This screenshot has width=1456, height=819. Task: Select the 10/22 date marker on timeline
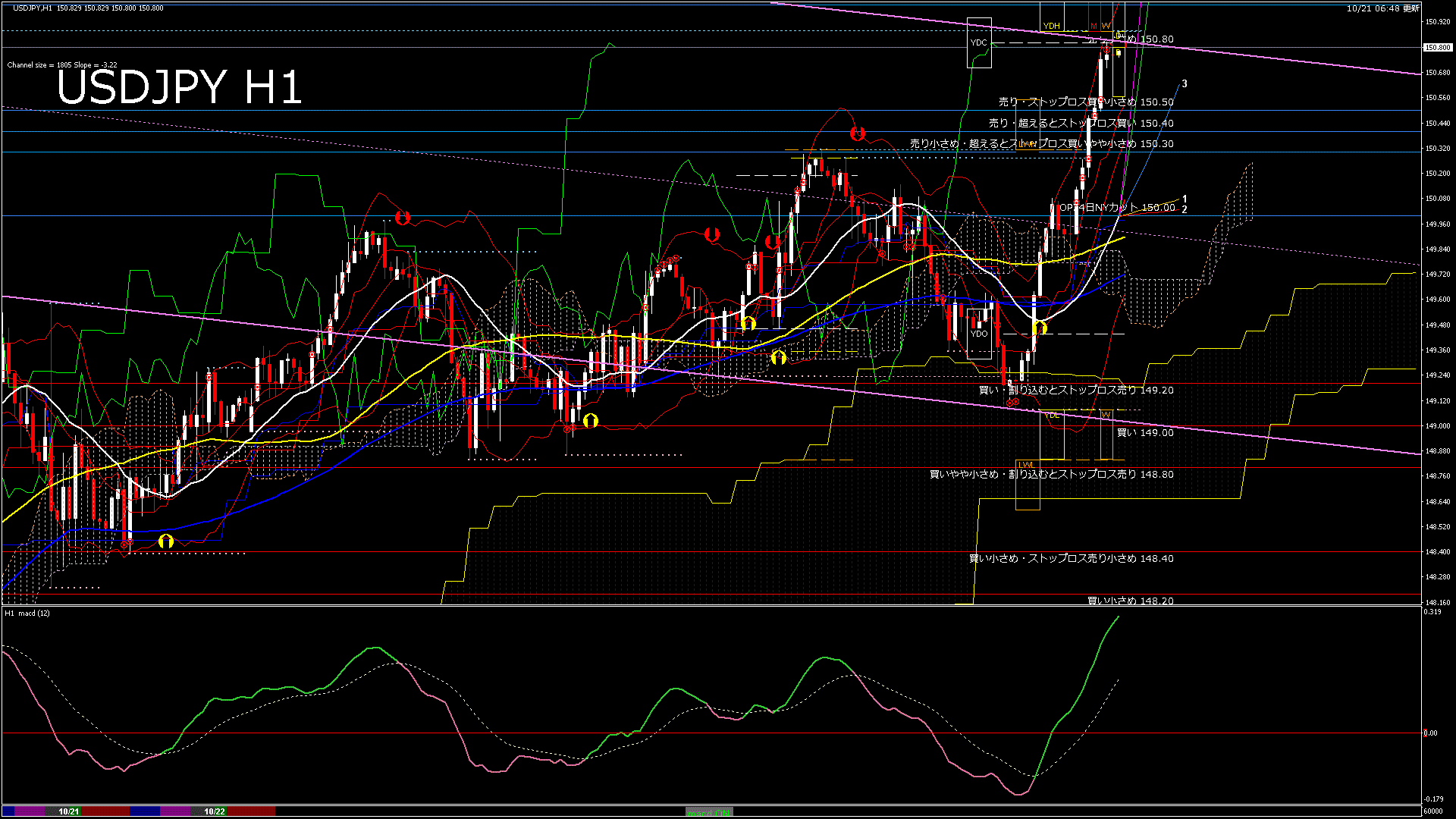[215, 811]
